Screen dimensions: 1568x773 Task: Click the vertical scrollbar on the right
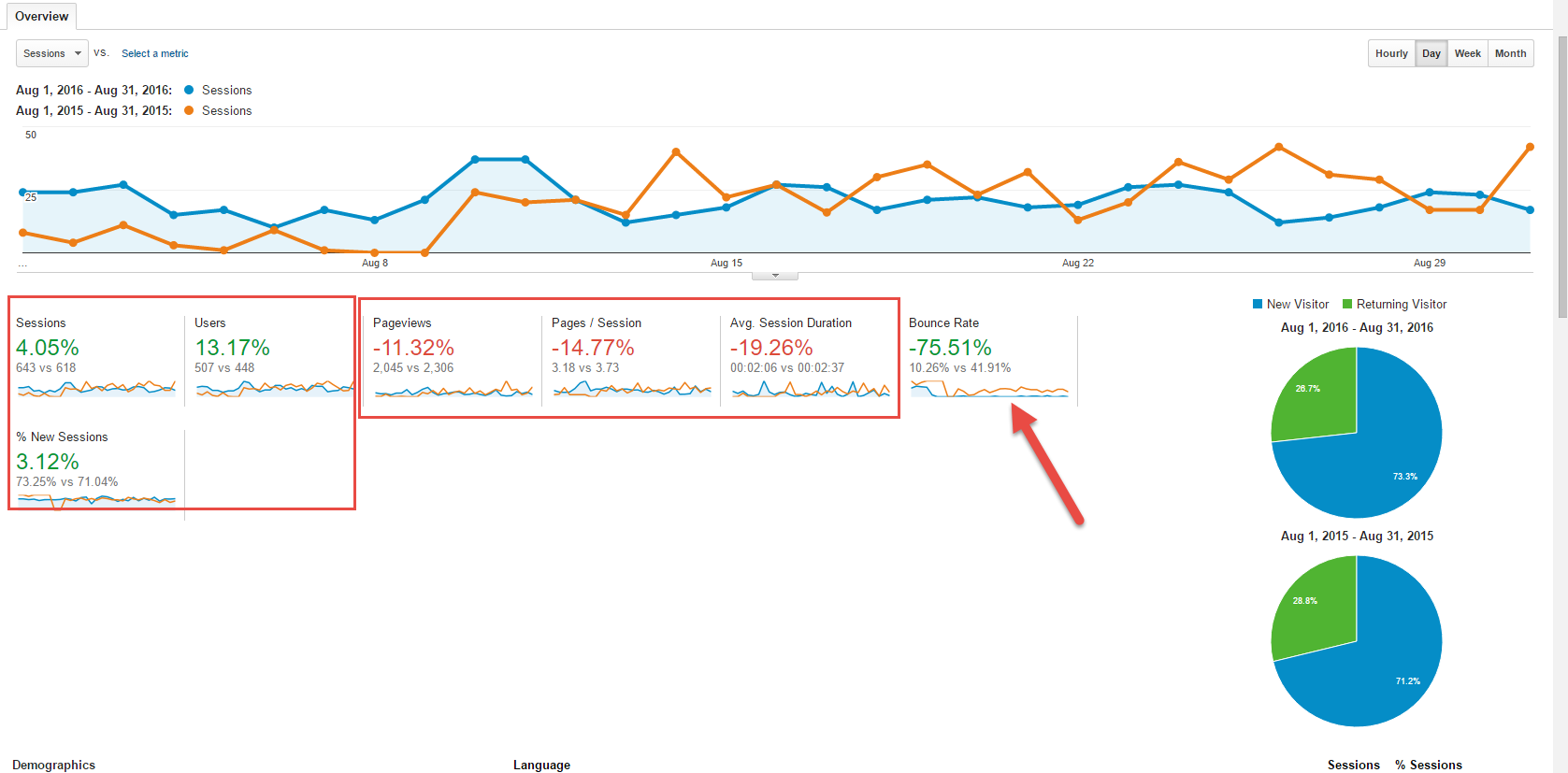tap(1561, 178)
